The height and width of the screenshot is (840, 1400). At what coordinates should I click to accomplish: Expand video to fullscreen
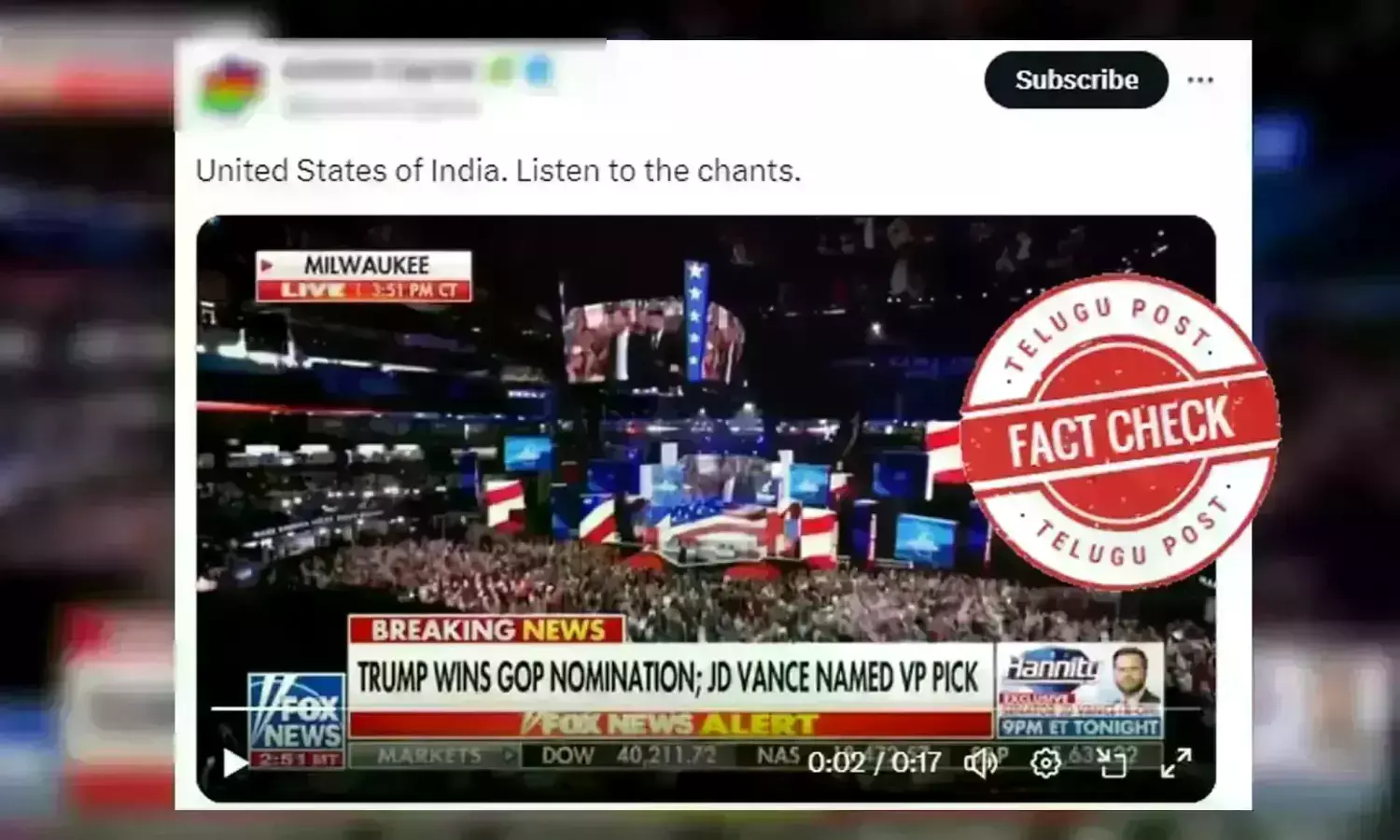1176,763
